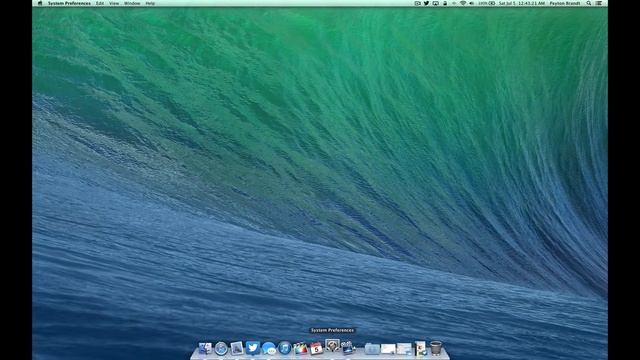Click the lock icon in the menu bar
The image size is (640, 360).
click(x=445, y=3)
